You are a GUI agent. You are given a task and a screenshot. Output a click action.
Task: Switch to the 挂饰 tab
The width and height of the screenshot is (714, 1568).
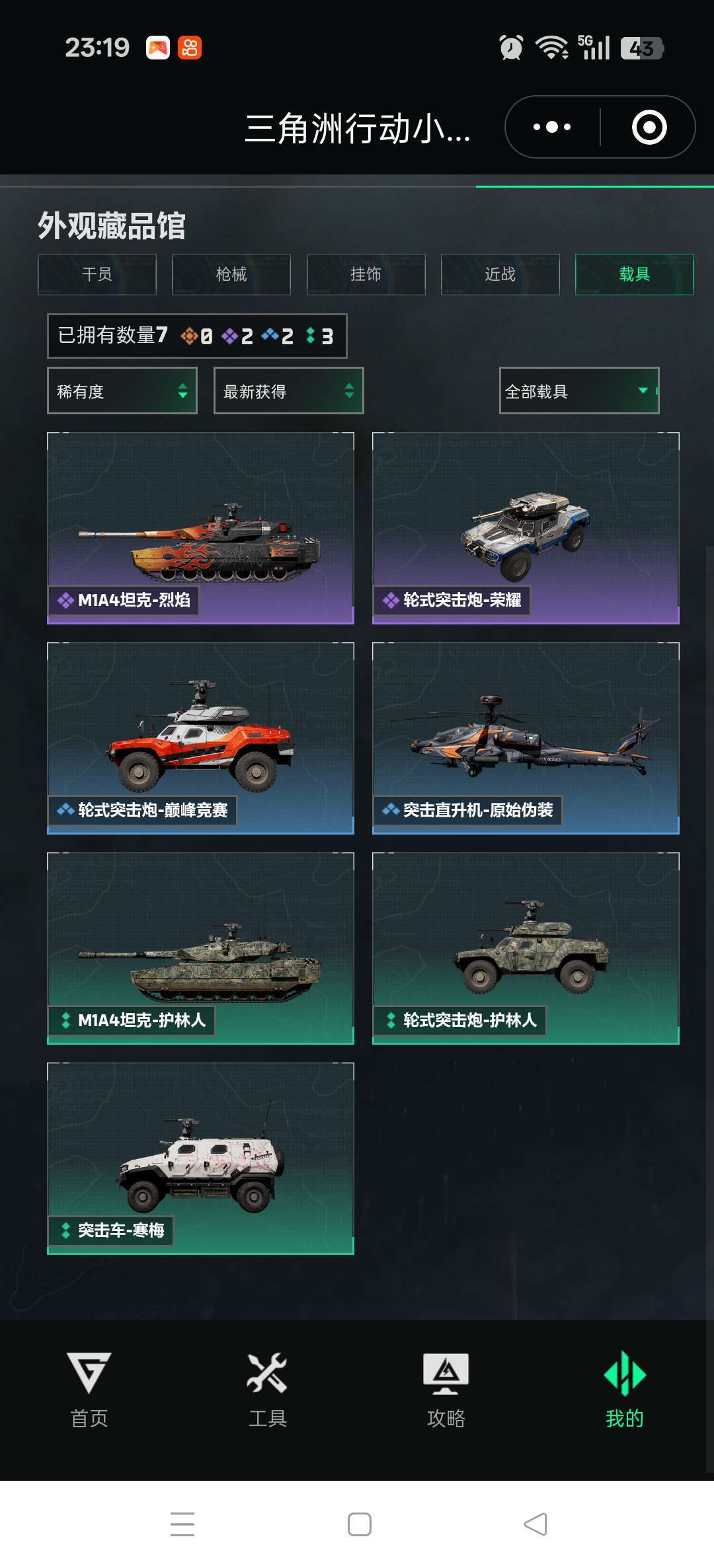pyautogui.click(x=366, y=274)
